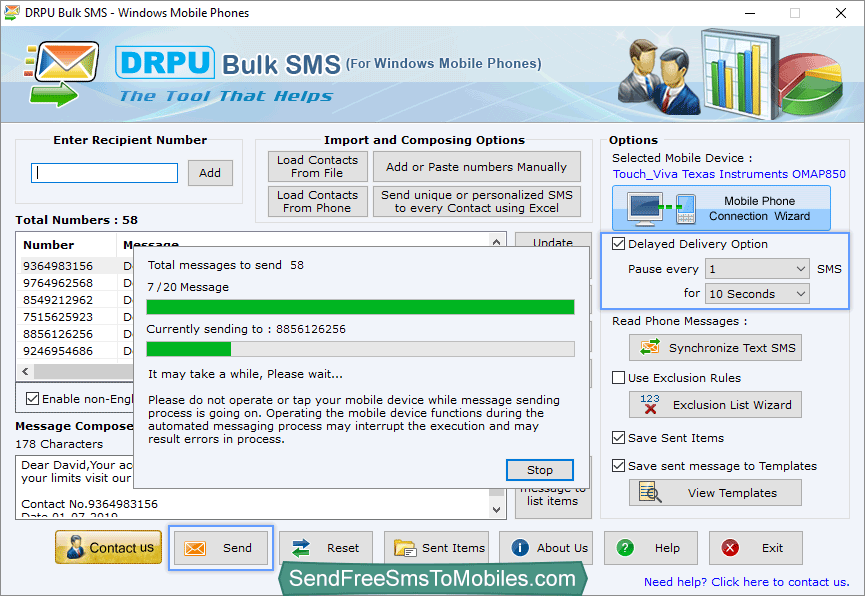The width and height of the screenshot is (865, 596).
Task: Toggle Save sent message to Templates
Action: [x=618, y=466]
